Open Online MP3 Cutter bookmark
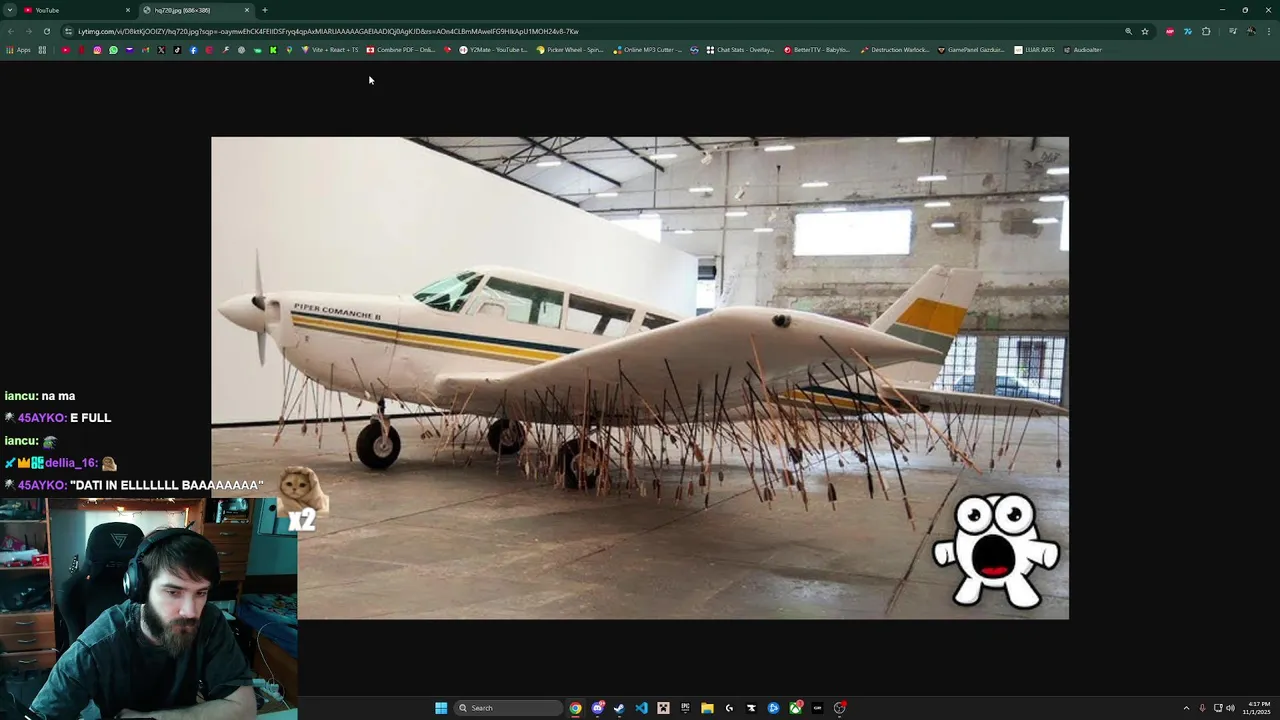Screen dimensions: 1280x720 [x=648, y=50]
